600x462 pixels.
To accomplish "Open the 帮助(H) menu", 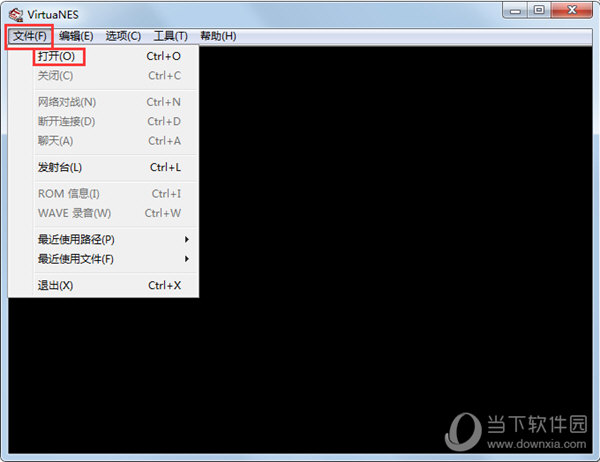I will tap(218, 36).
